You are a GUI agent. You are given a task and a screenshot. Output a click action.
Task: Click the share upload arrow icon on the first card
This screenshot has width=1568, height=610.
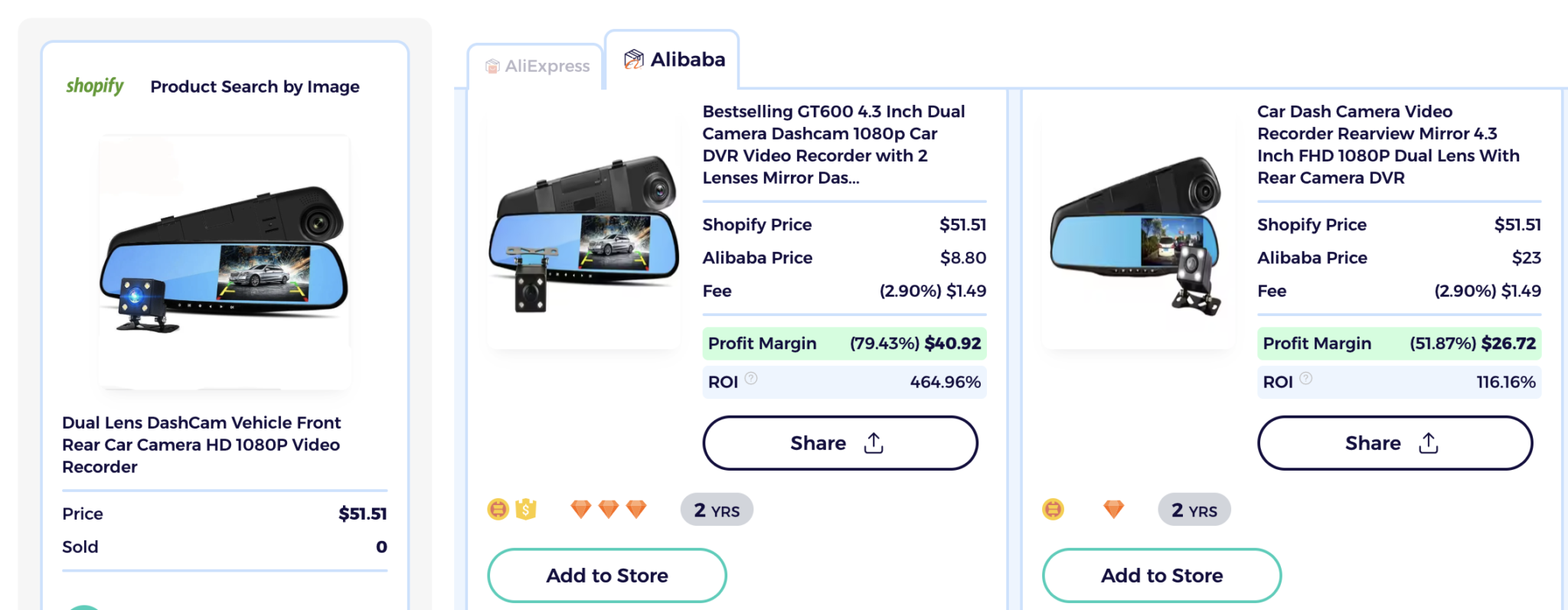coord(874,442)
